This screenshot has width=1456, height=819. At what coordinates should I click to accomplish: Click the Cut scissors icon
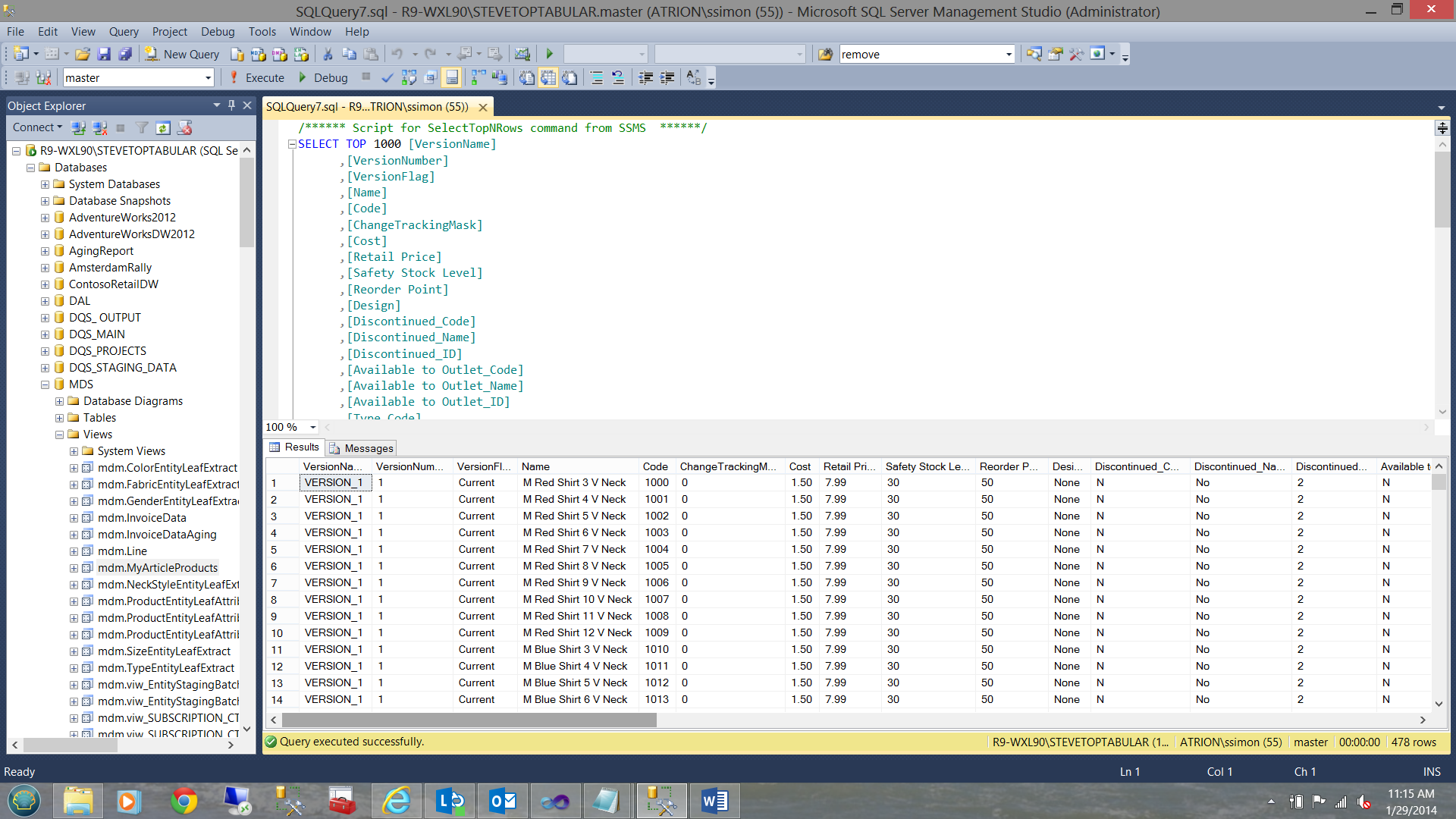pos(328,55)
